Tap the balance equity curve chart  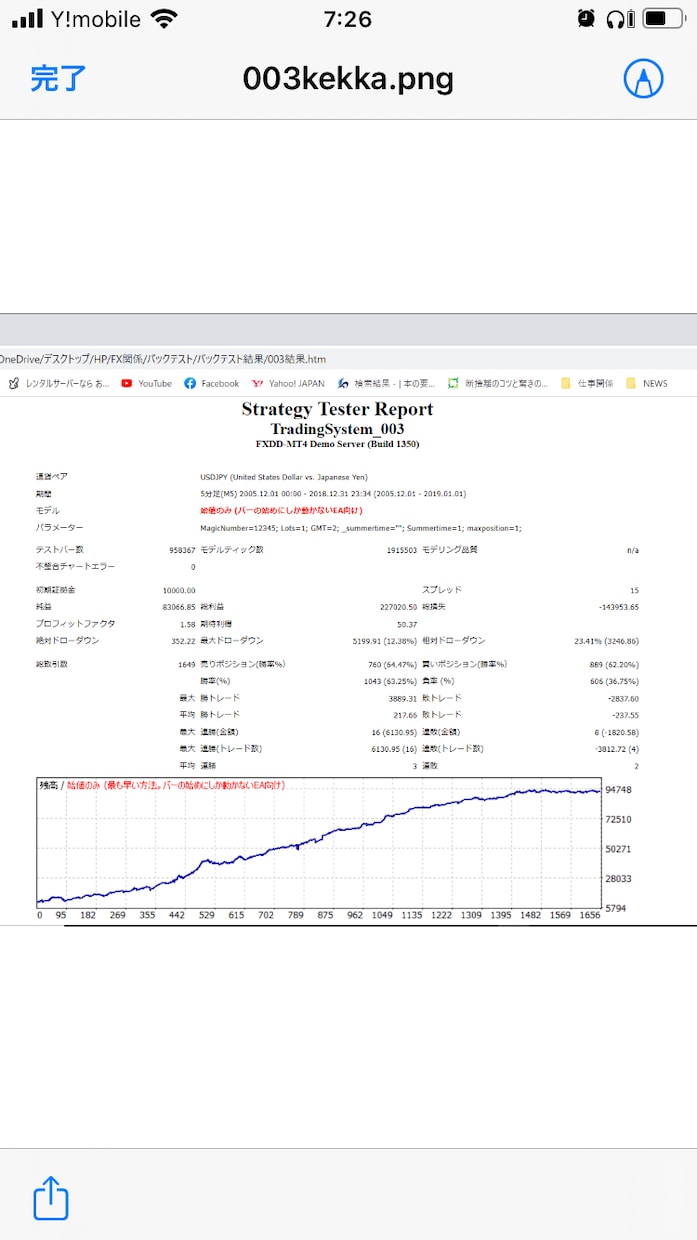point(318,842)
